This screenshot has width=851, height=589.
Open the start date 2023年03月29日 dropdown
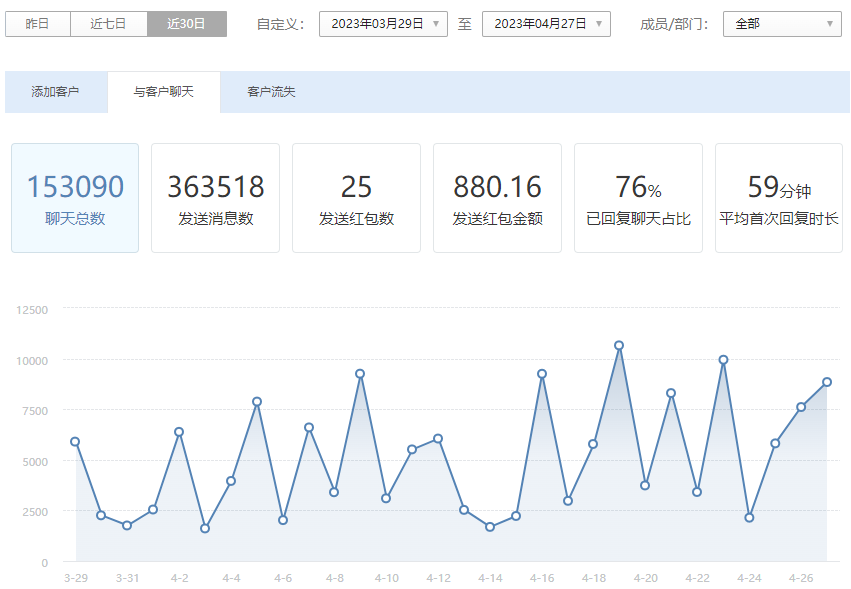(383, 24)
